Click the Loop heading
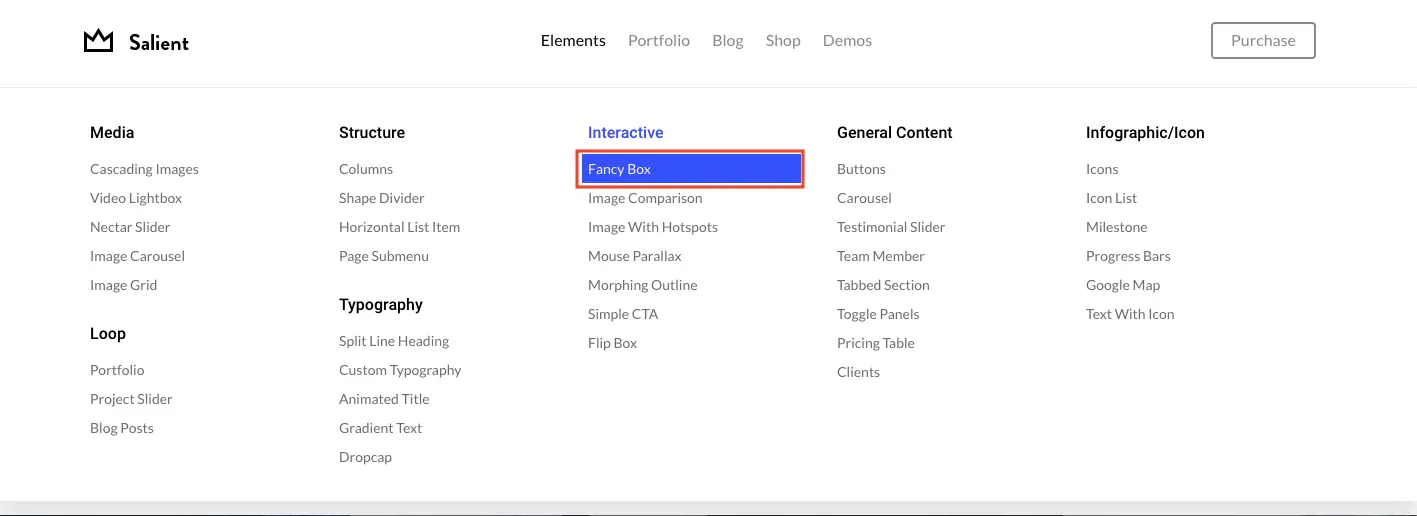 click(108, 333)
